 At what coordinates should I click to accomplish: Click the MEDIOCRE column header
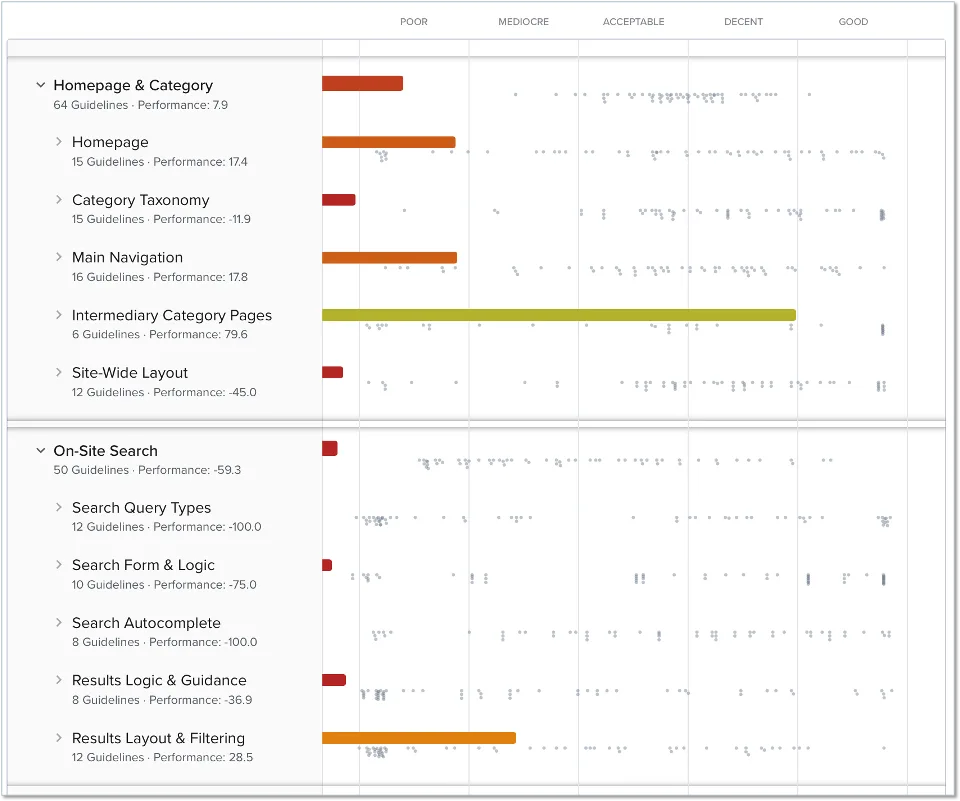[523, 21]
